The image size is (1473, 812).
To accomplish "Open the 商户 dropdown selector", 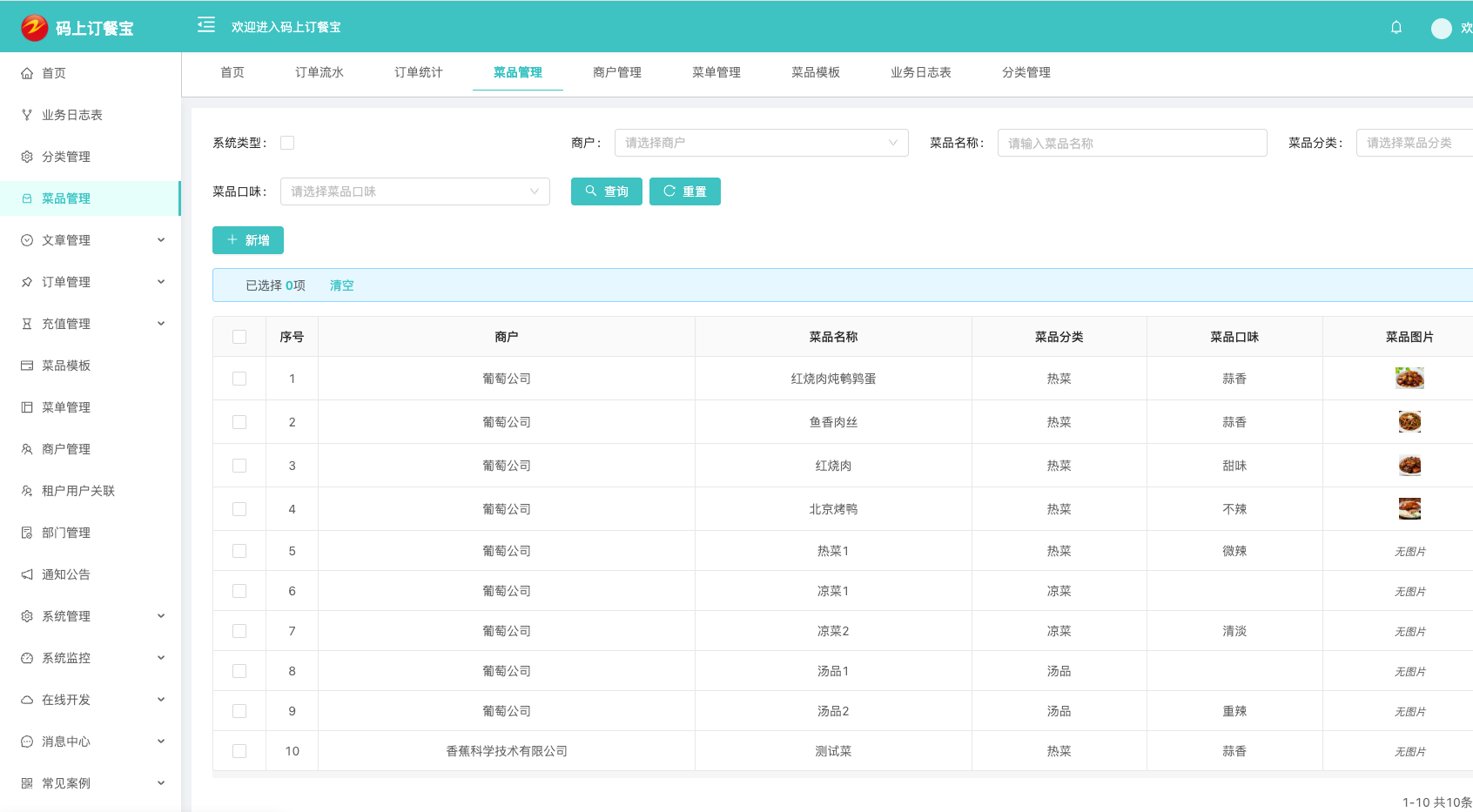I will (x=761, y=143).
